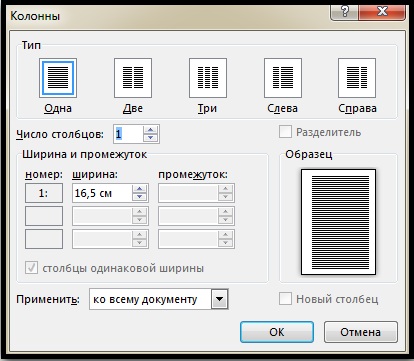
Task: Click the first row промежуток field
Action: [196, 193]
